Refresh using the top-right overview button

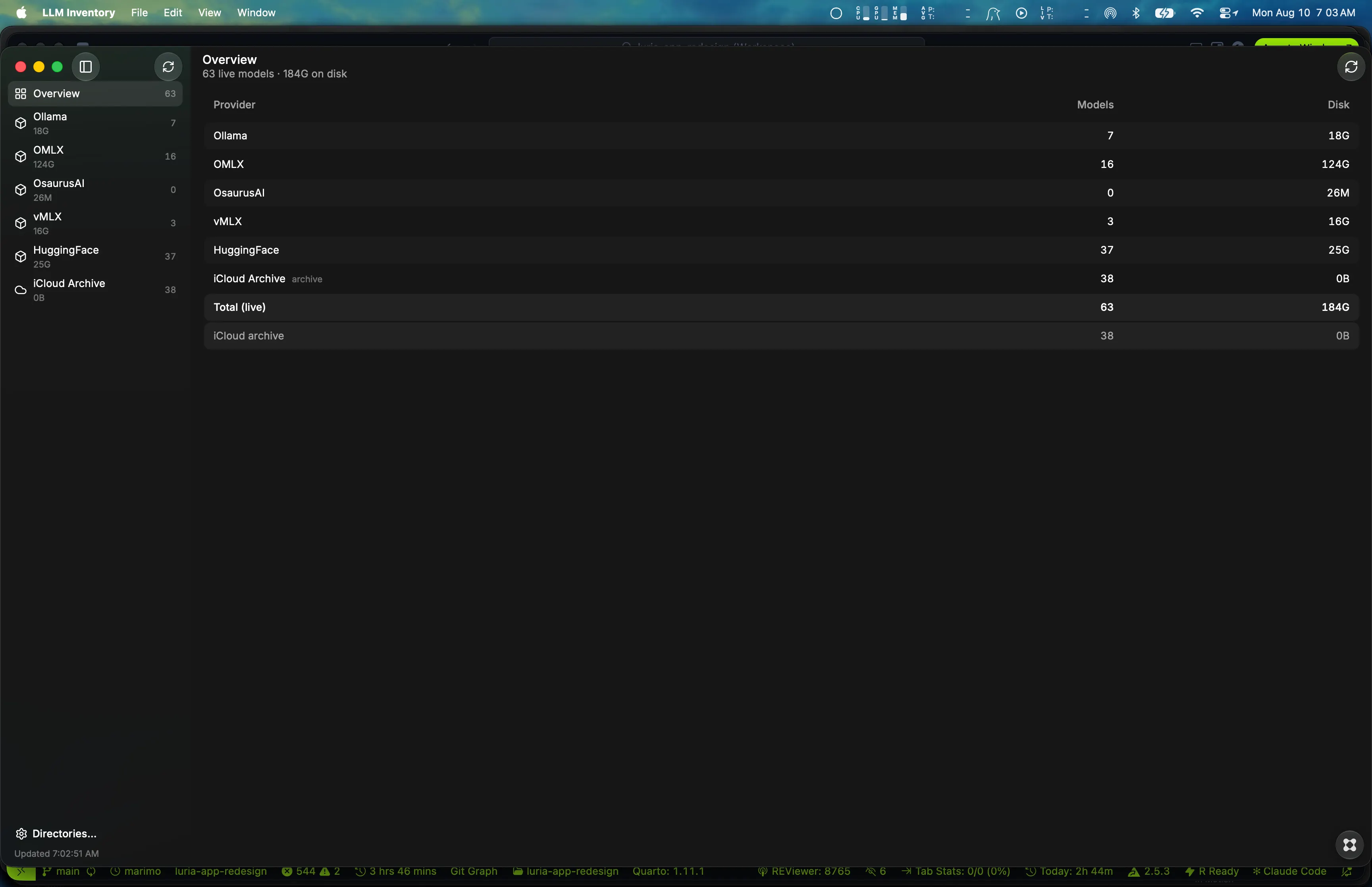click(1351, 67)
